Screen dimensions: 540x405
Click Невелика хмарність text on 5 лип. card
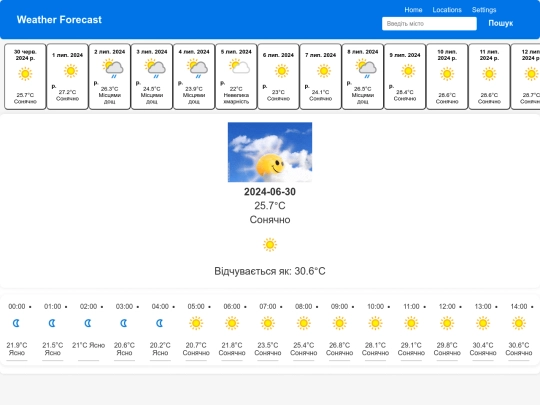236,98
